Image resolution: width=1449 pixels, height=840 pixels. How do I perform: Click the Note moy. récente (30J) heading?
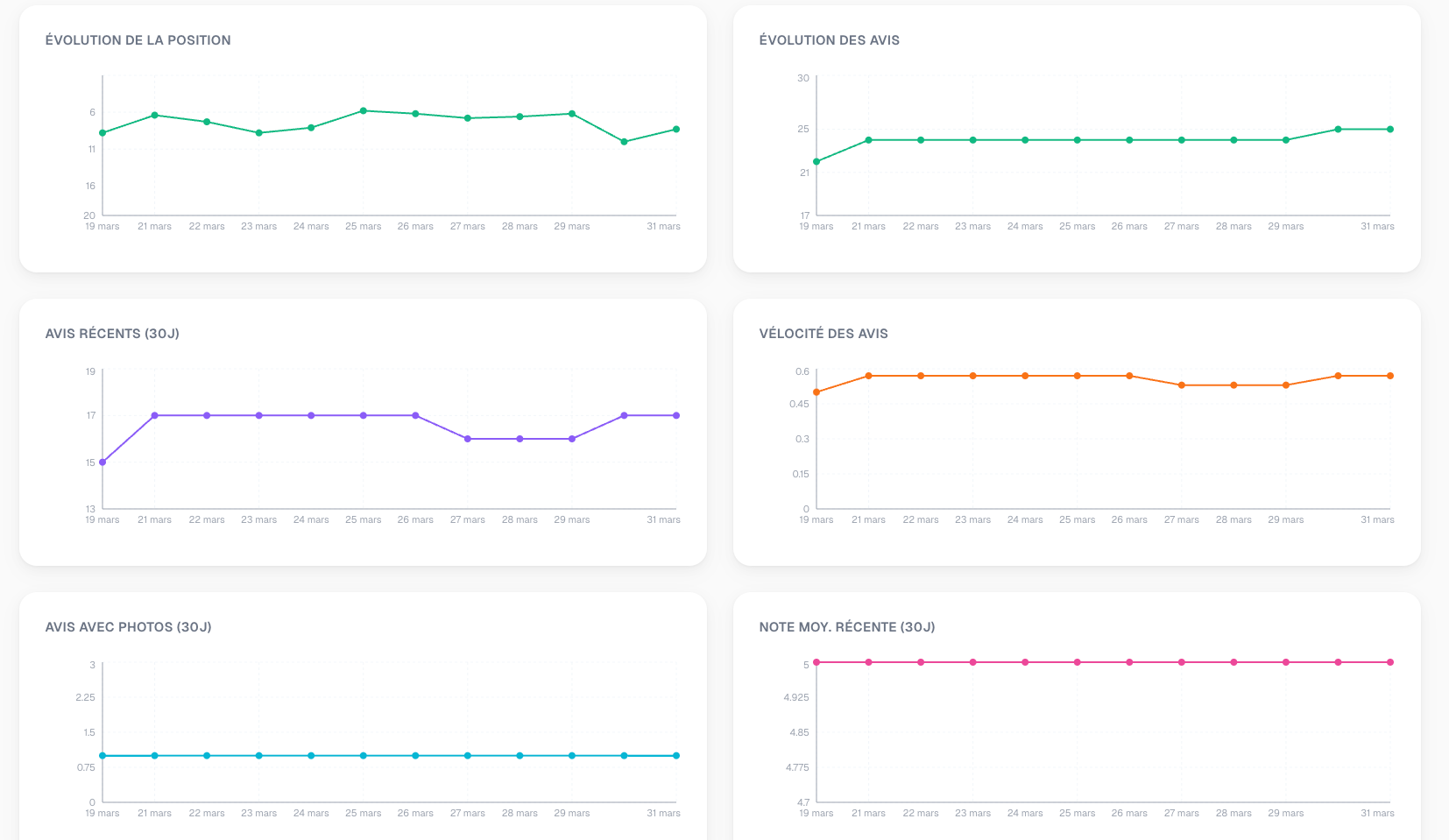click(847, 627)
